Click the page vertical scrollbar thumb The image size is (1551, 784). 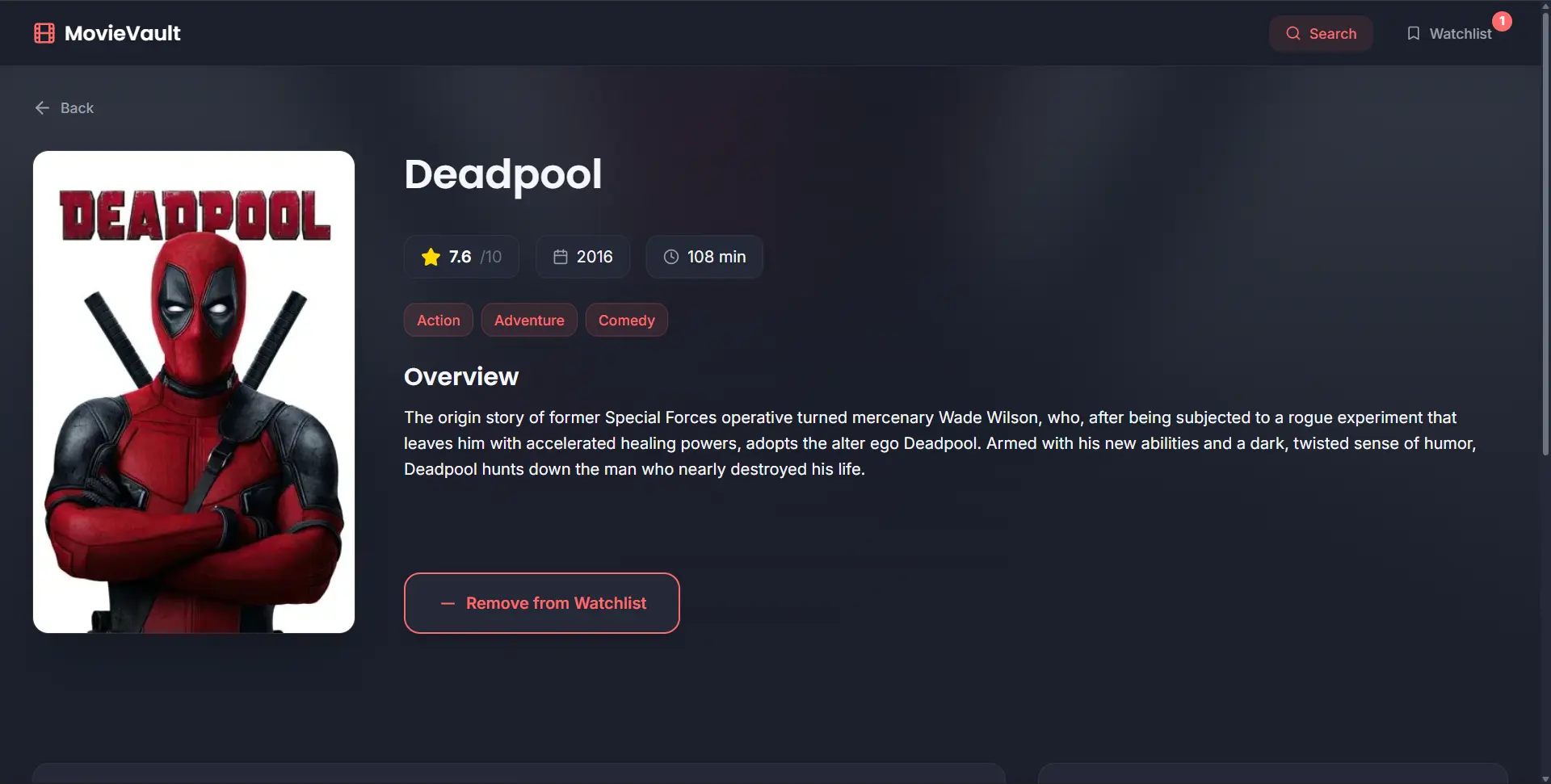point(1545,234)
